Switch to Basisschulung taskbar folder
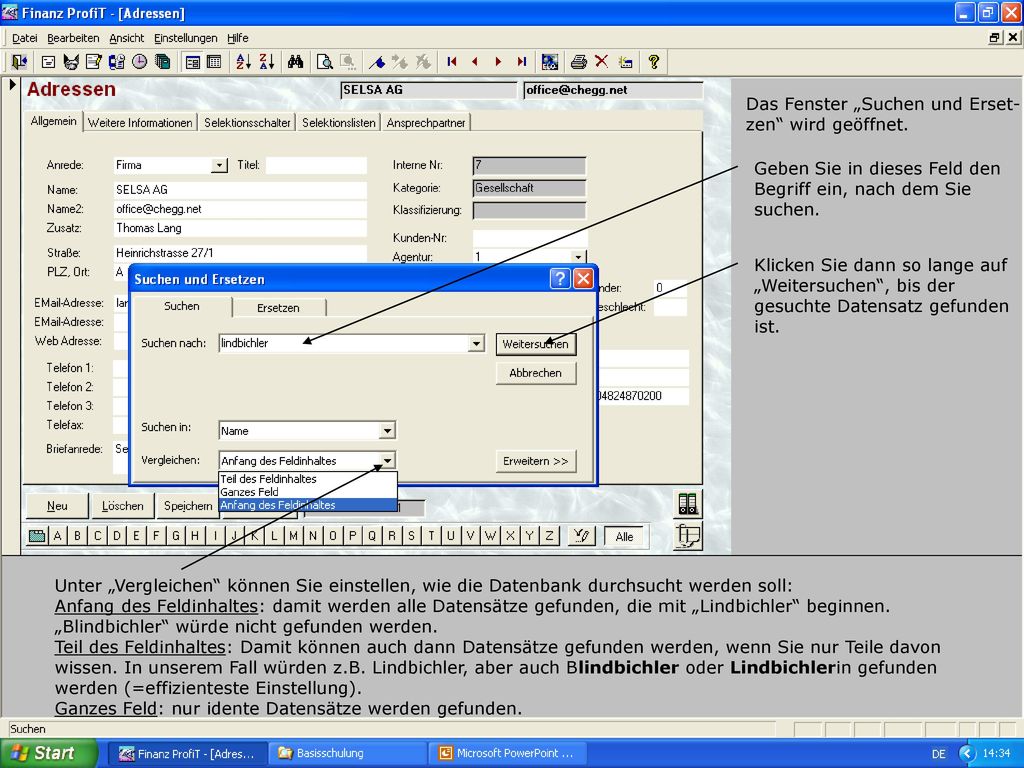The image size is (1024, 768). tap(348, 753)
